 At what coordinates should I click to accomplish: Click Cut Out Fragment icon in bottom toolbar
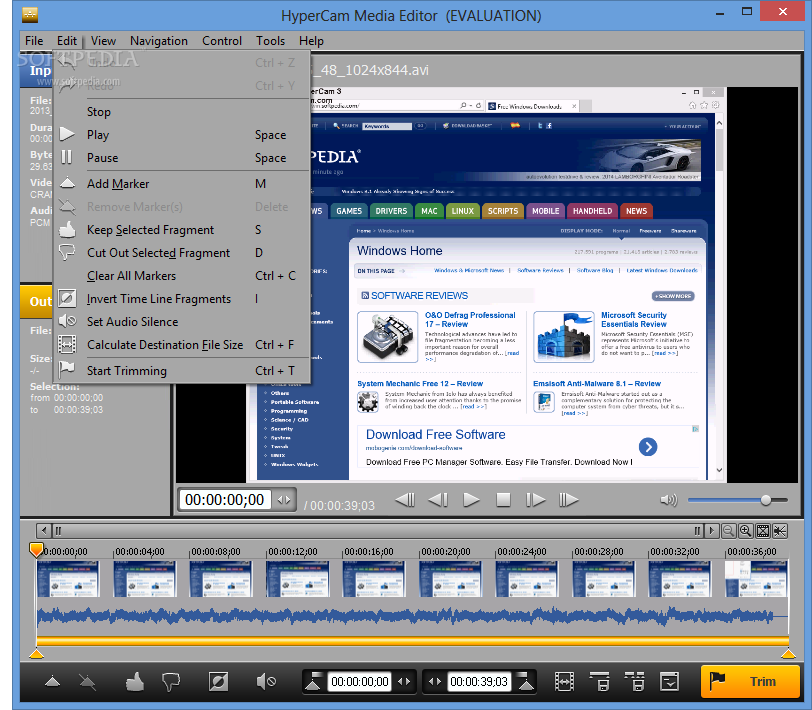click(171, 682)
